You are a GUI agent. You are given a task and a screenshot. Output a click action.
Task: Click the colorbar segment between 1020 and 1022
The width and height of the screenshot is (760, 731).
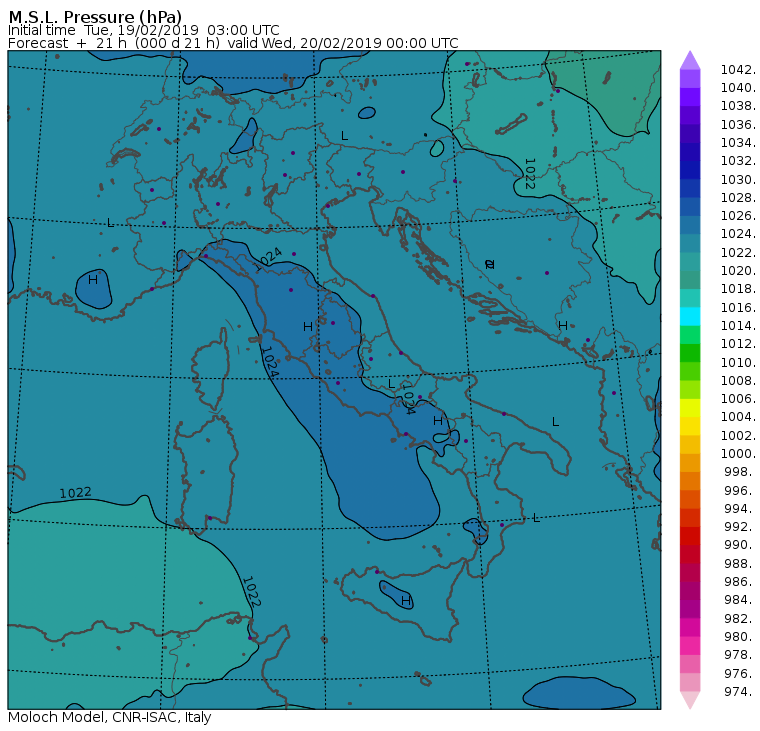(x=690, y=262)
